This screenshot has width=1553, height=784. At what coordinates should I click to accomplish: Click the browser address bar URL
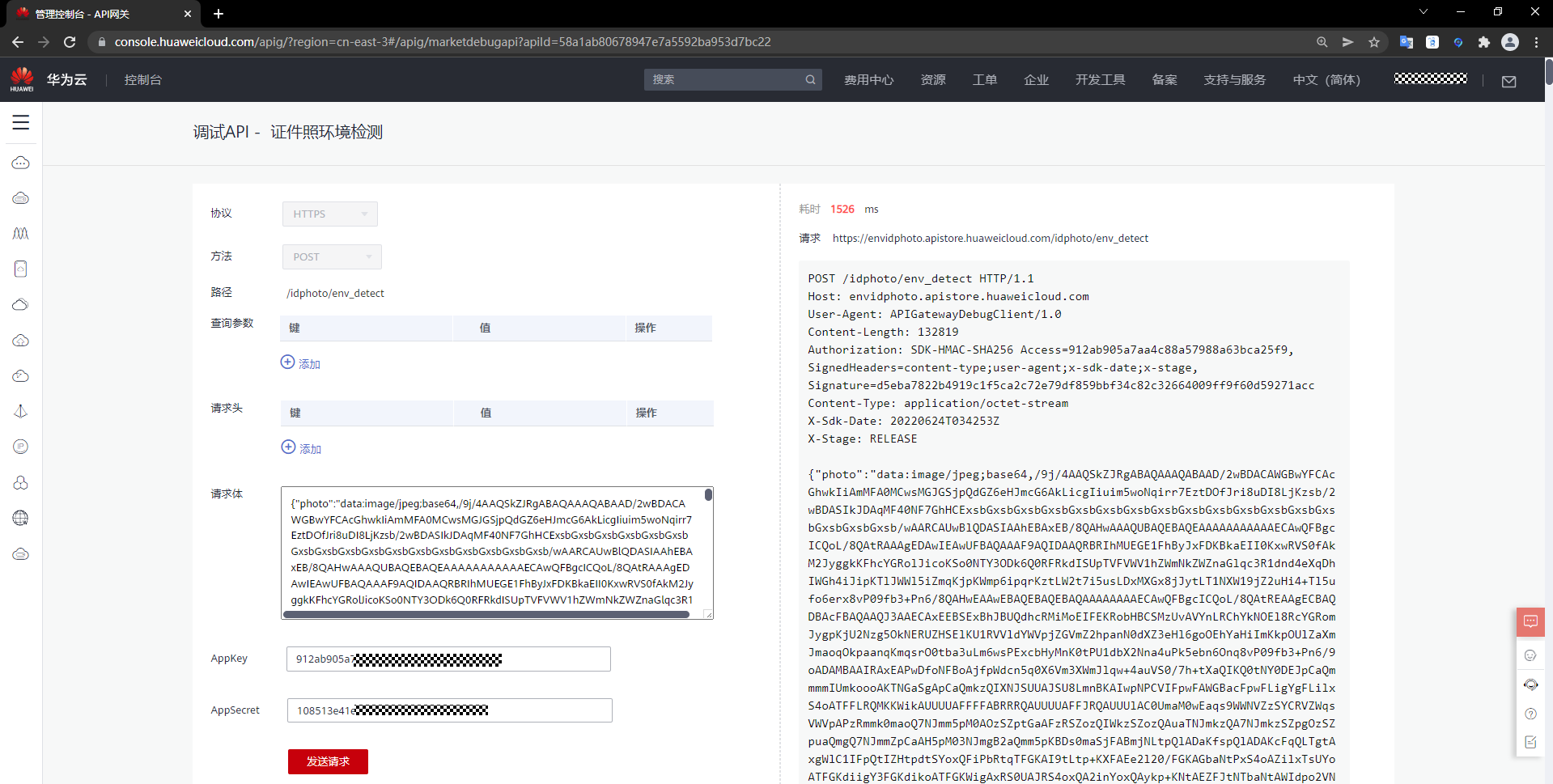[x=443, y=42]
